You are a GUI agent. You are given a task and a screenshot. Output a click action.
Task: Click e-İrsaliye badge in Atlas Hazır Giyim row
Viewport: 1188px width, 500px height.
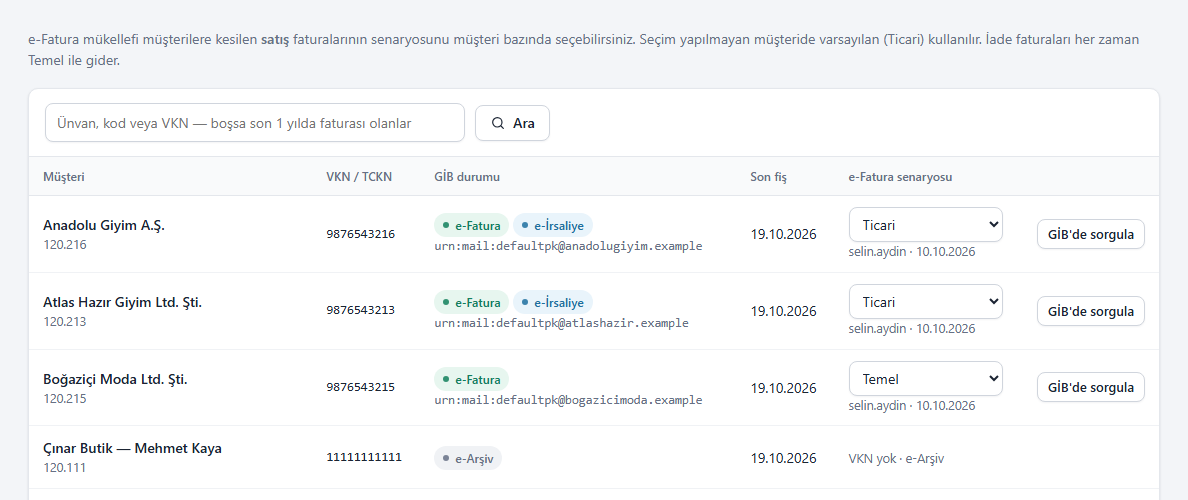(x=553, y=302)
